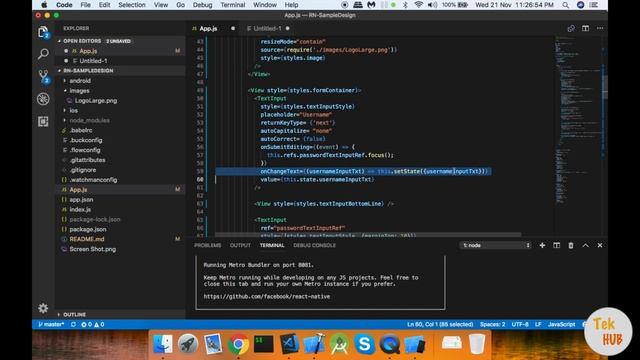Switch to the Problems panel tab
Viewport: 640px width, 360px height.
[207, 245]
